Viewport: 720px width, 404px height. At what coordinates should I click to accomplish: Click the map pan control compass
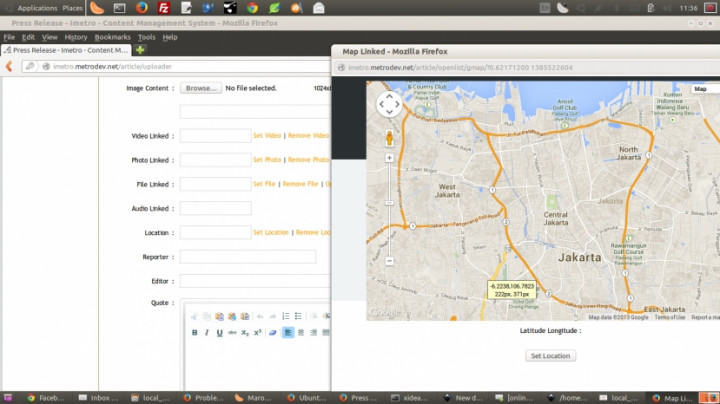coord(389,104)
